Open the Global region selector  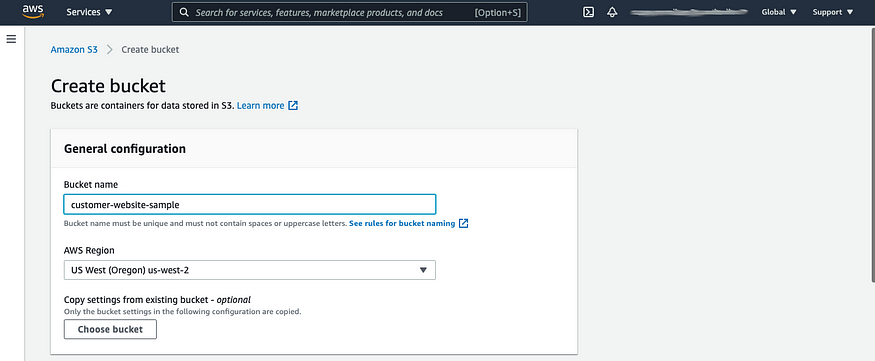pos(778,12)
